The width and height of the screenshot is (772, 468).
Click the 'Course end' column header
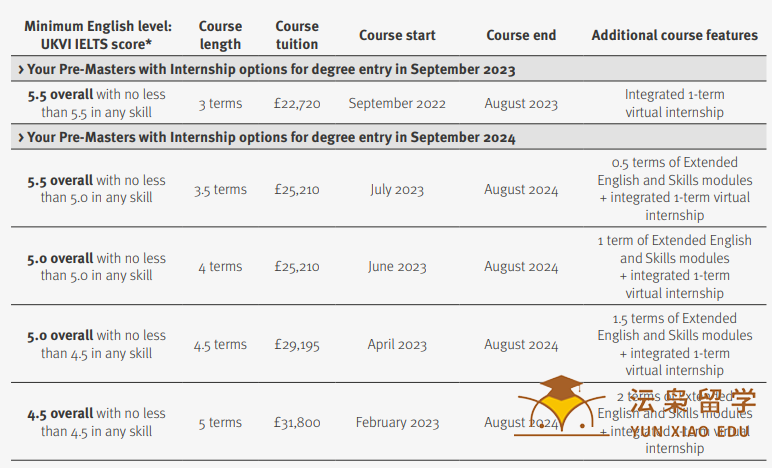[521, 35]
